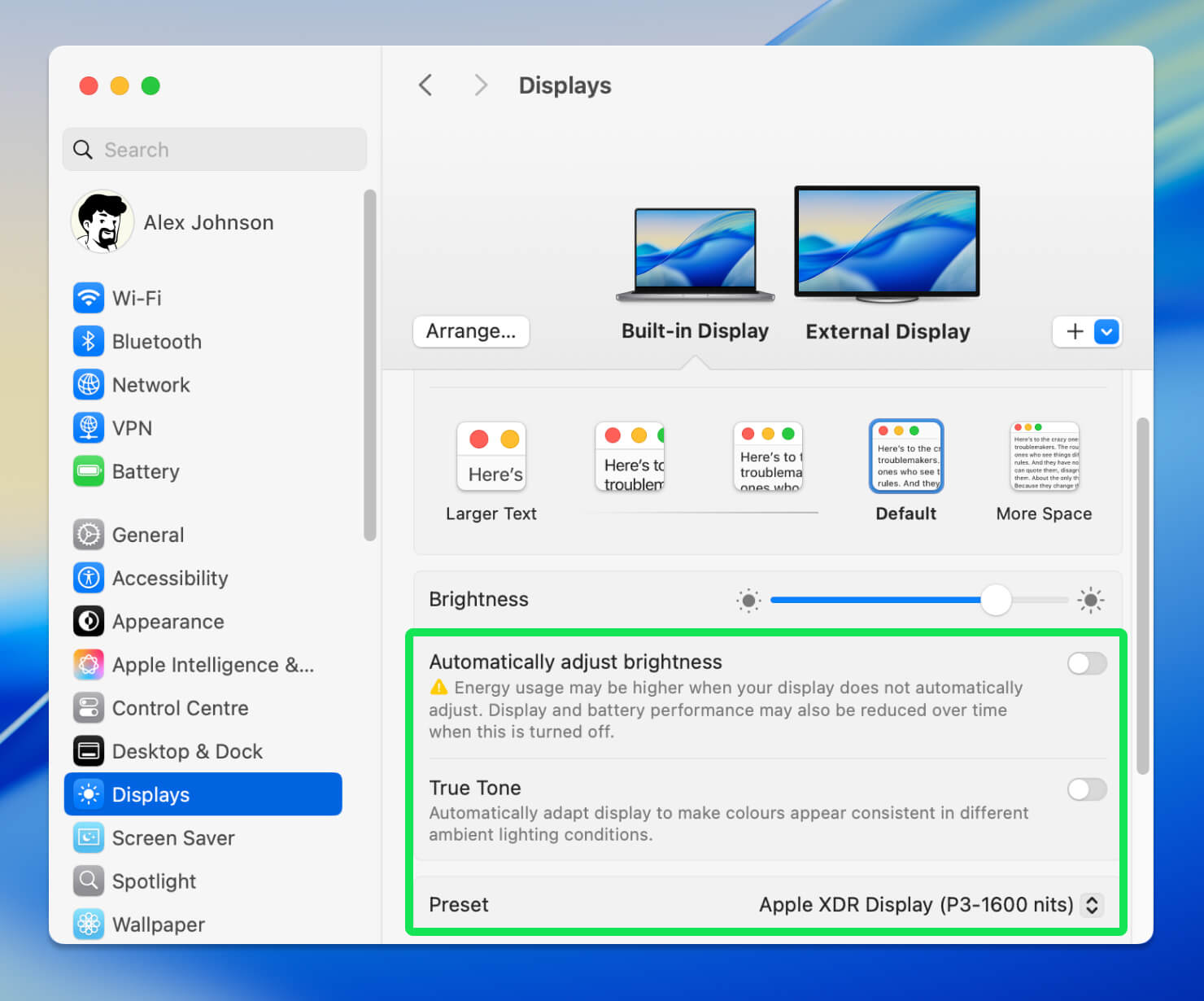The width and height of the screenshot is (1204, 1001).
Task: Click the True Tone label
Action: pyautogui.click(x=475, y=788)
